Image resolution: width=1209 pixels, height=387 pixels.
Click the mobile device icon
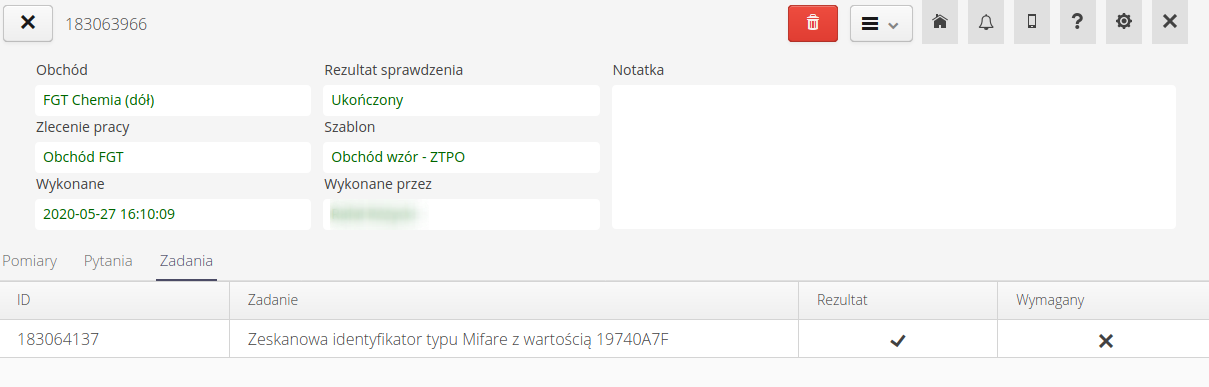[x=1032, y=22]
